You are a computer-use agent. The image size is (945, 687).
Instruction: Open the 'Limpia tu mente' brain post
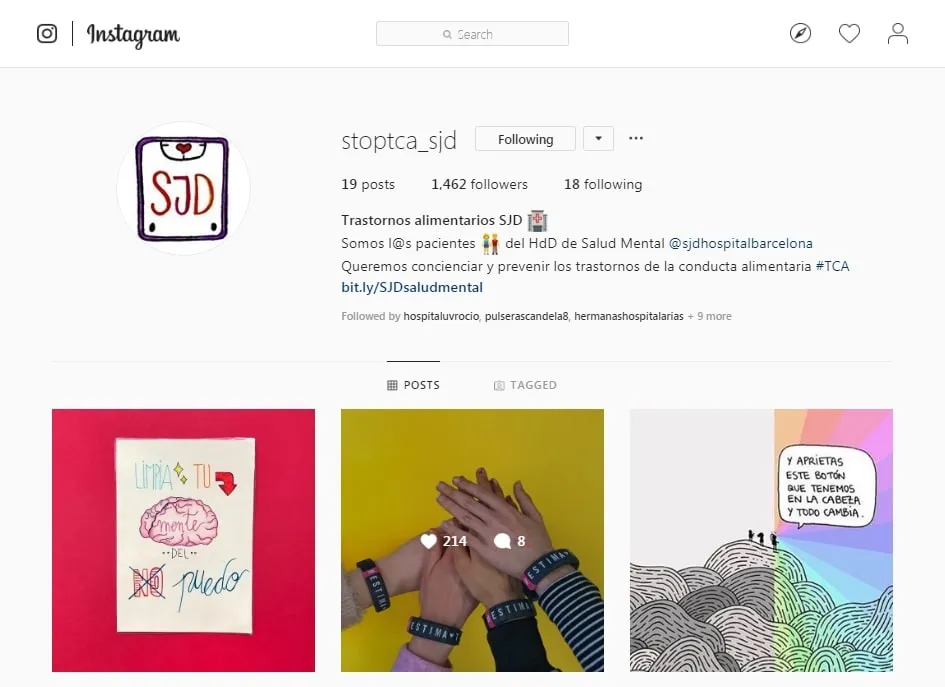183,541
